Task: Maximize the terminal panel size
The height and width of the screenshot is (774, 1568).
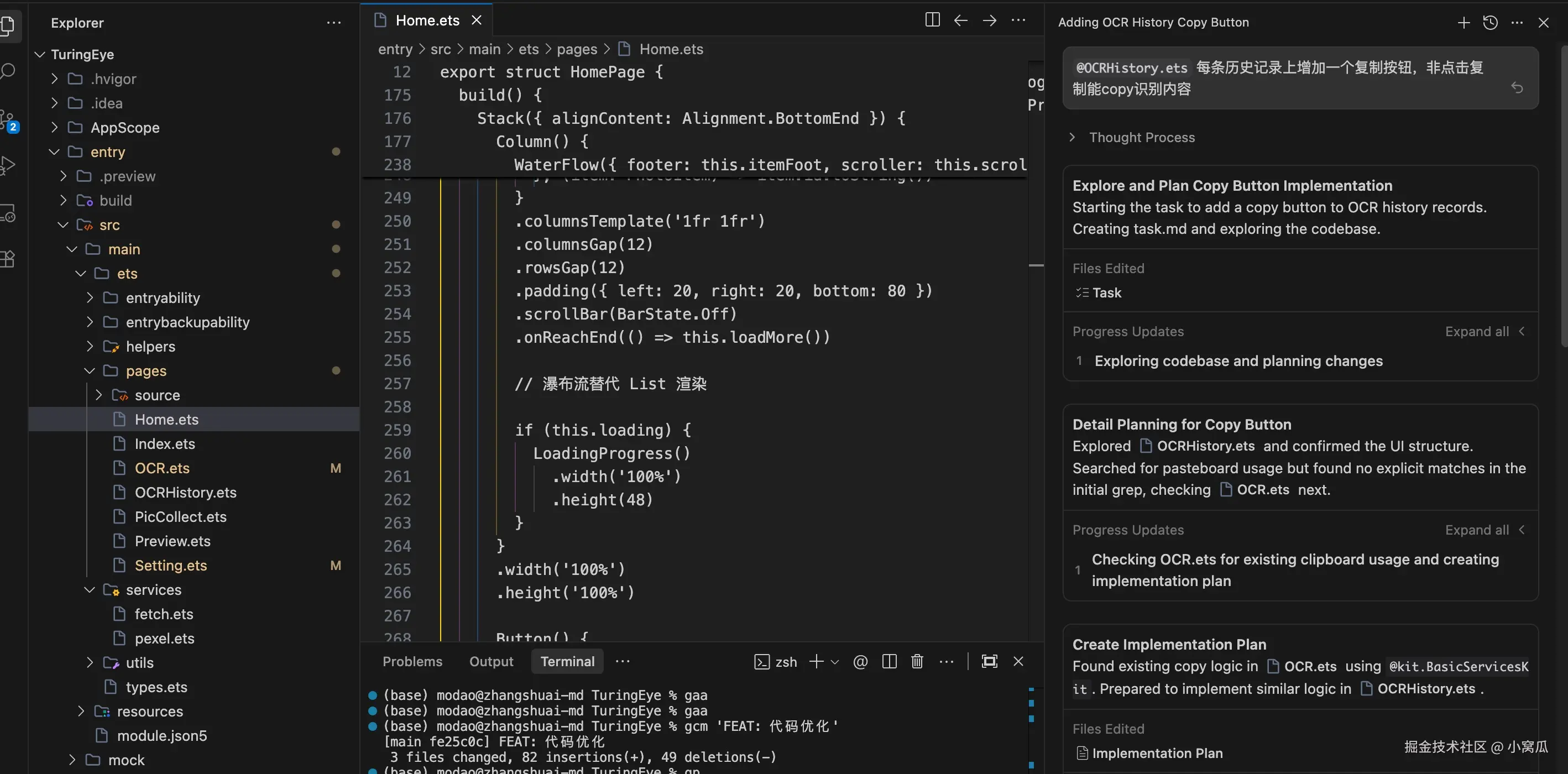Action: point(989,661)
